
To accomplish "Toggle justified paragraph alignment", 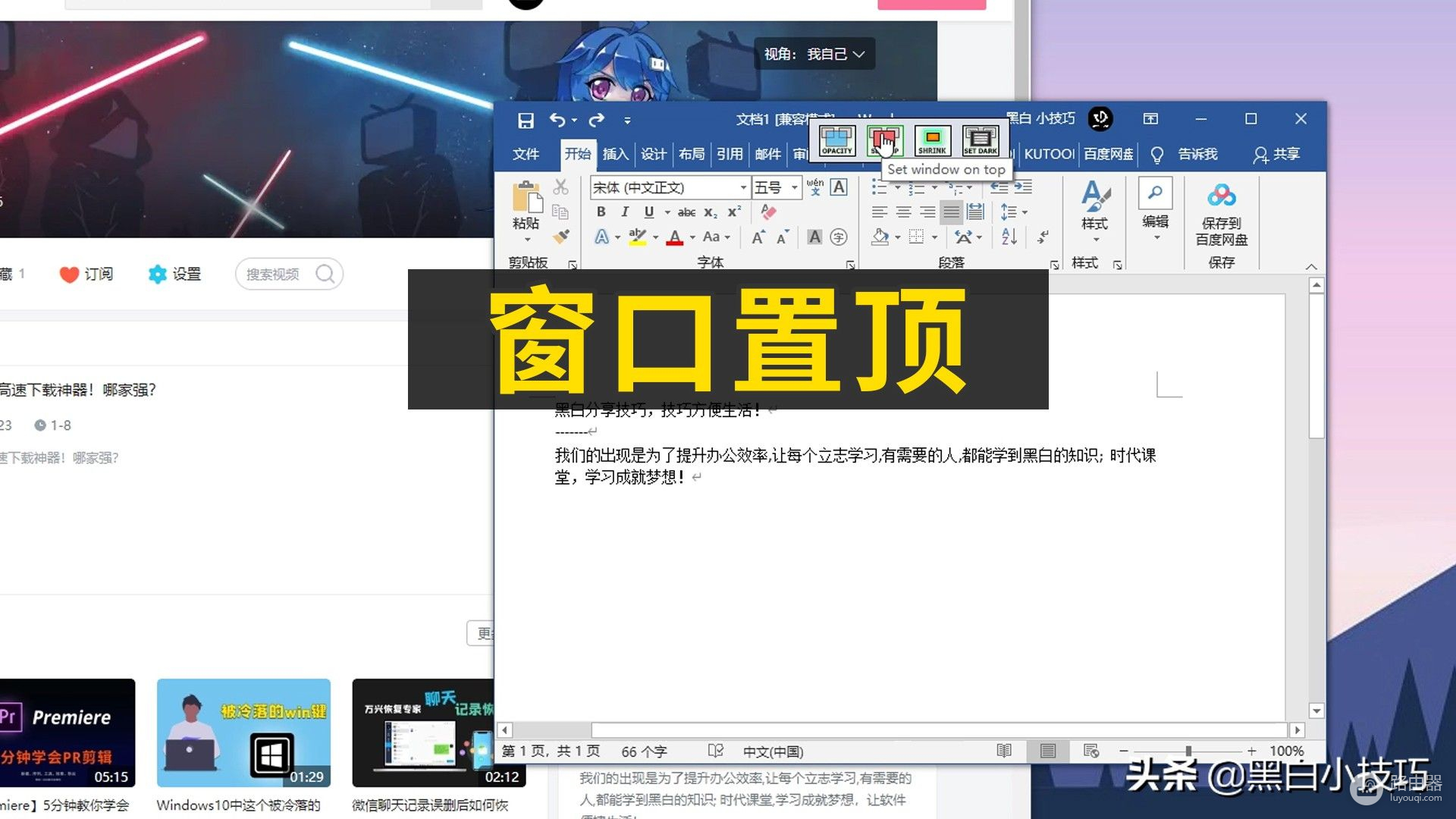I will coord(951,212).
